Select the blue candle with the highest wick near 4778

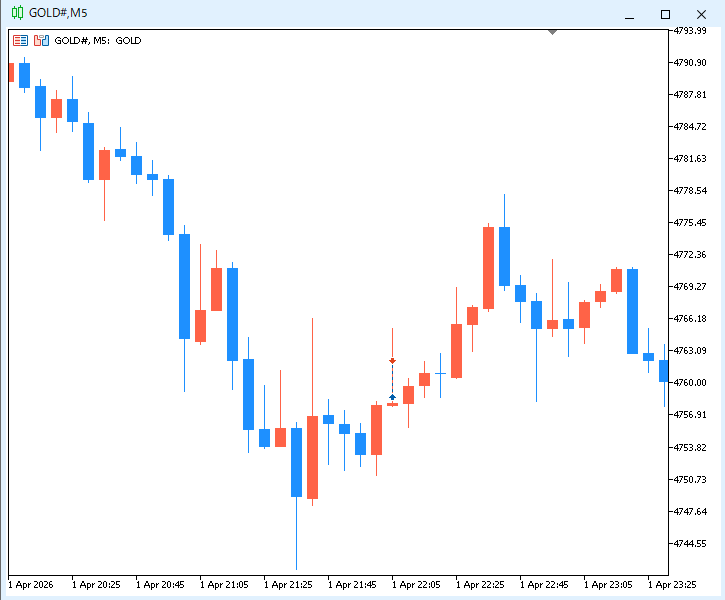[x=505, y=256]
